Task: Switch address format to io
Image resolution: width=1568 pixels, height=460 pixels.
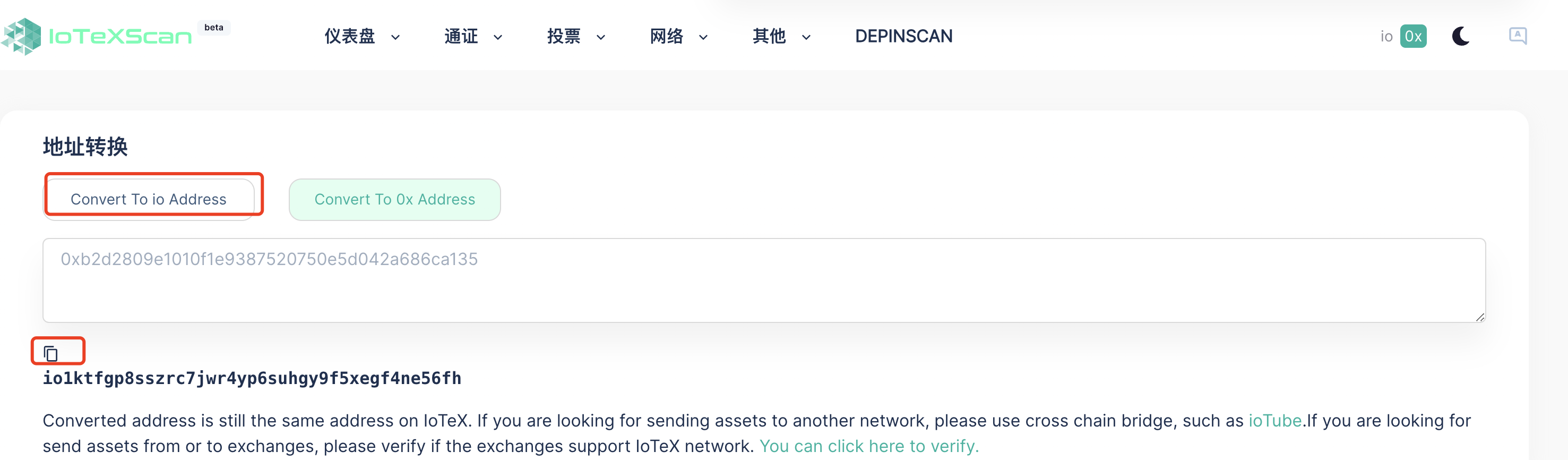Action: [1386, 37]
